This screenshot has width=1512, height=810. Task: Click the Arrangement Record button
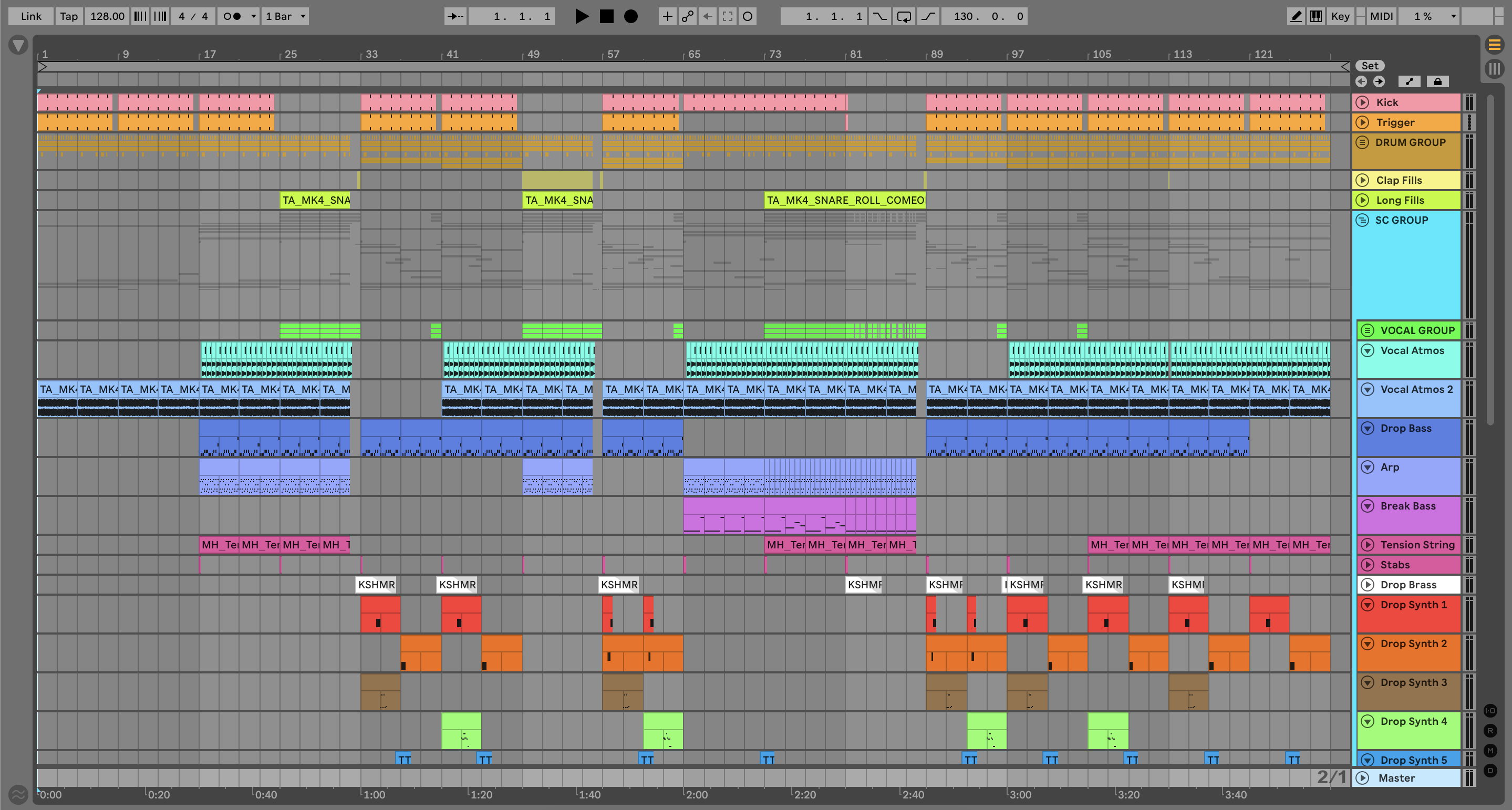pyautogui.click(x=630, y=16)
